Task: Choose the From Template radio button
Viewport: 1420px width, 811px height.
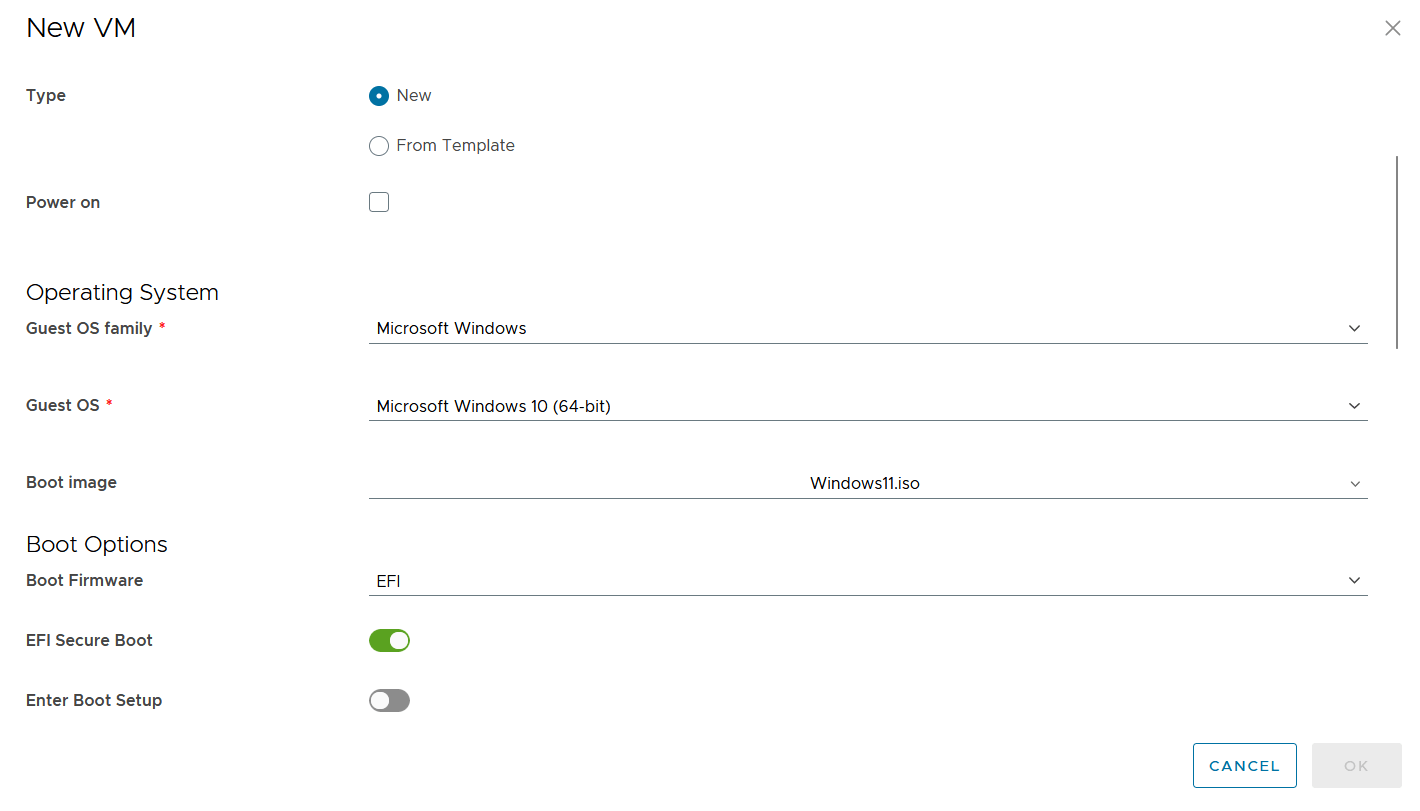Action: click(379, 146)
